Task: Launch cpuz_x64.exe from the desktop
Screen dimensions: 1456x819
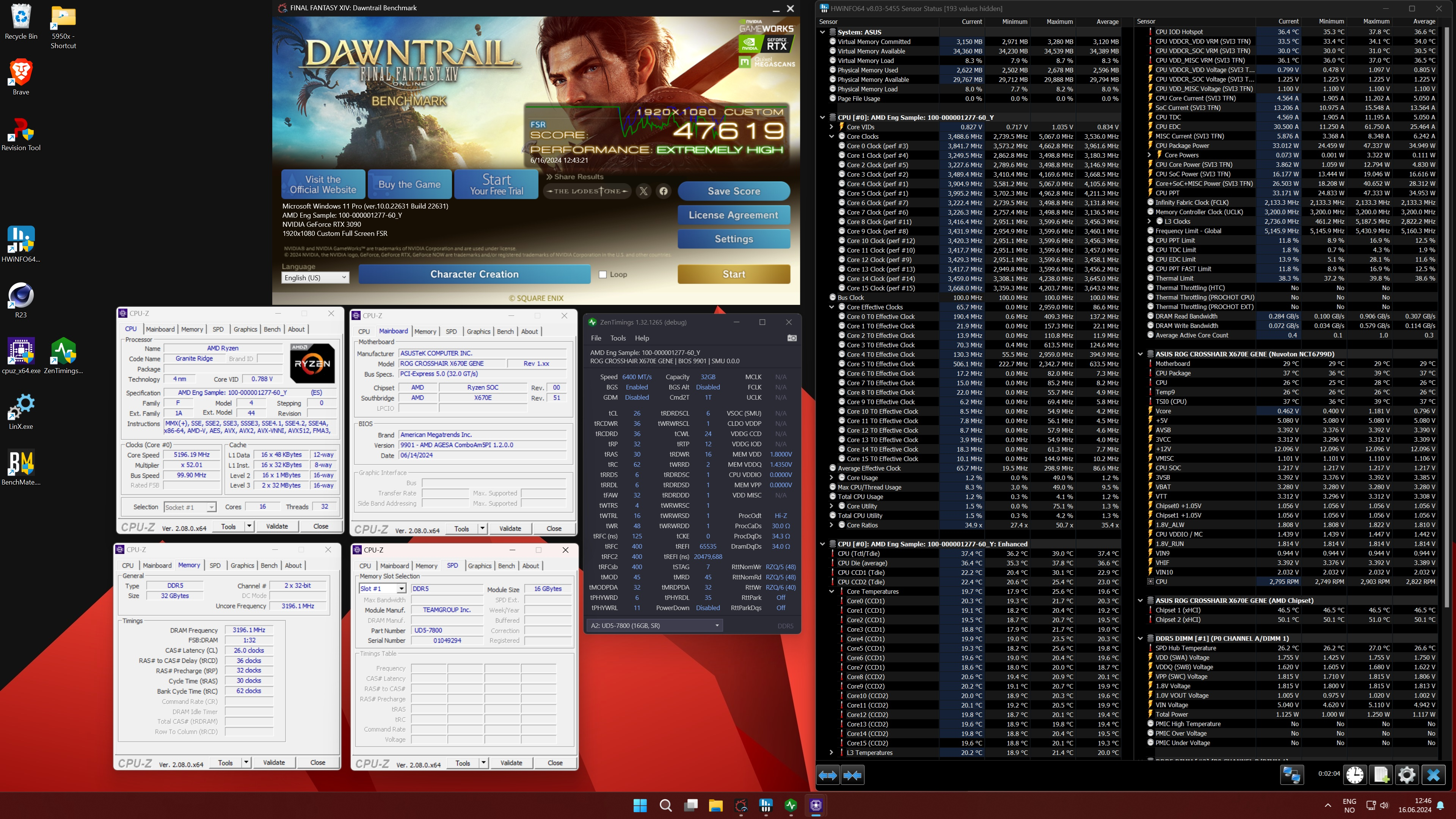Action: [21, 356]
